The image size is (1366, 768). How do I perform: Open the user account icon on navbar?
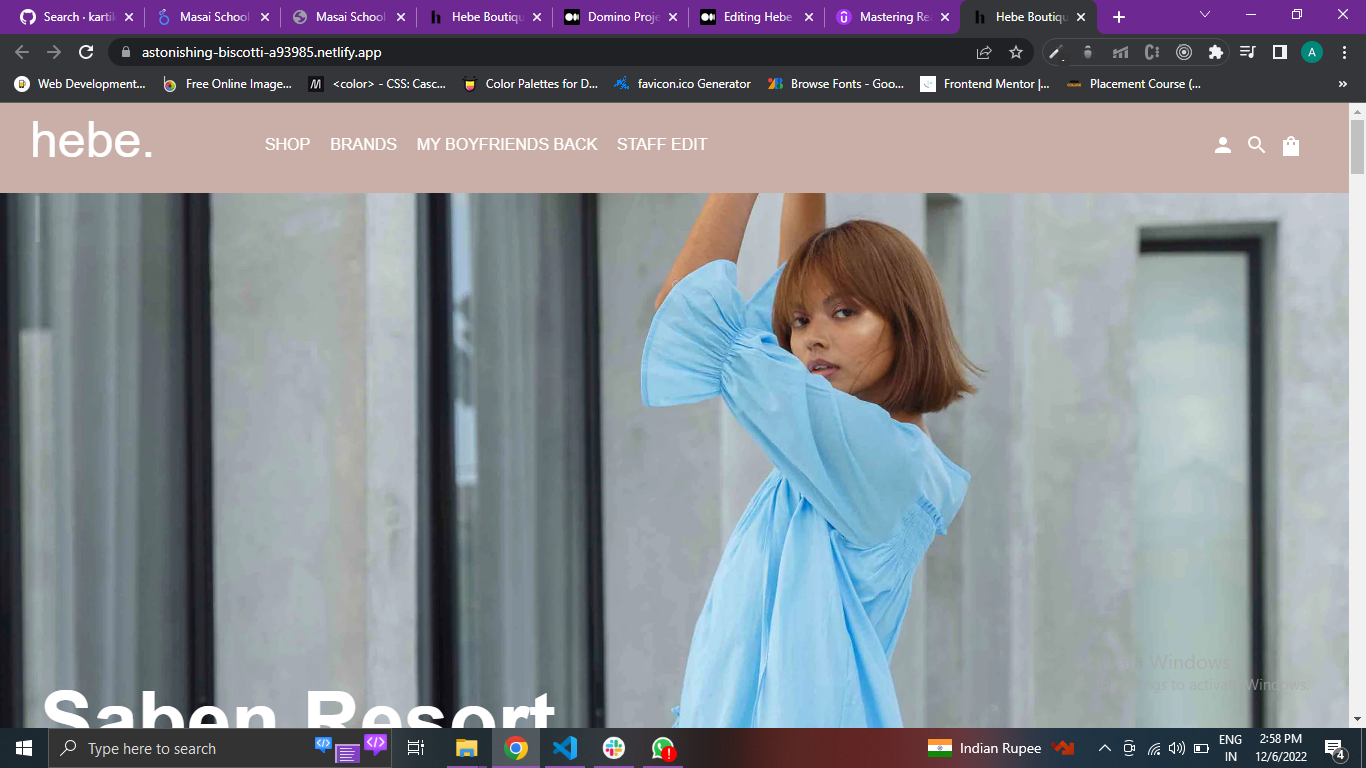tap(1222, 144)
